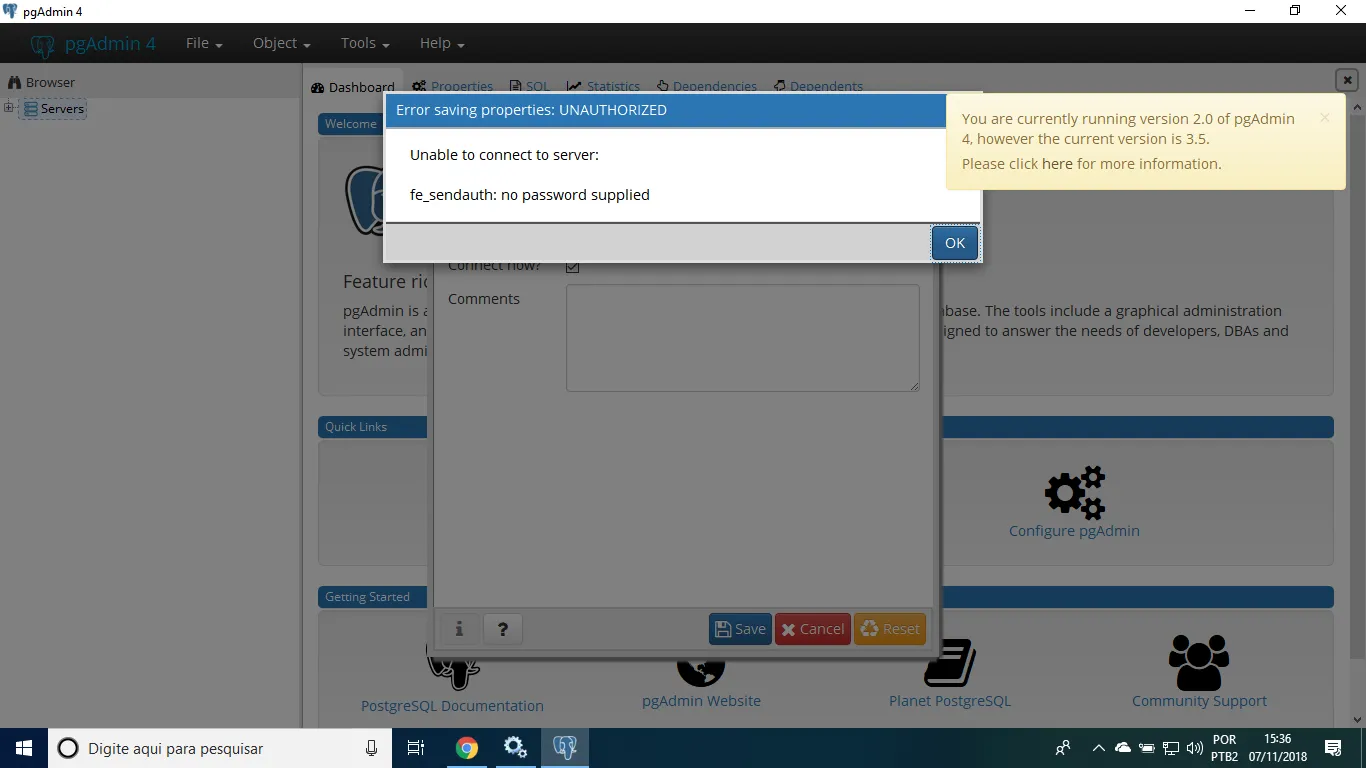The width and height of the screenshot is (1366, 768).
Task: Open the 'here' link for version information
Action: [x=1056, y=164]
